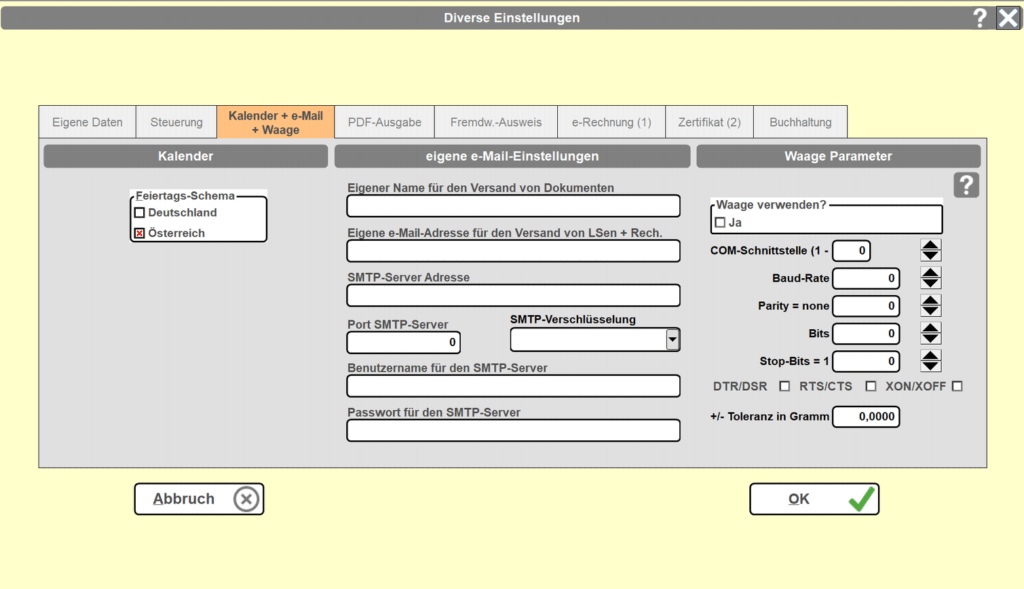The height and width of the screenshot is (589, 1024).
Task: Uncheck the Österreich holiday schema
Action: [x=140, y=233]
